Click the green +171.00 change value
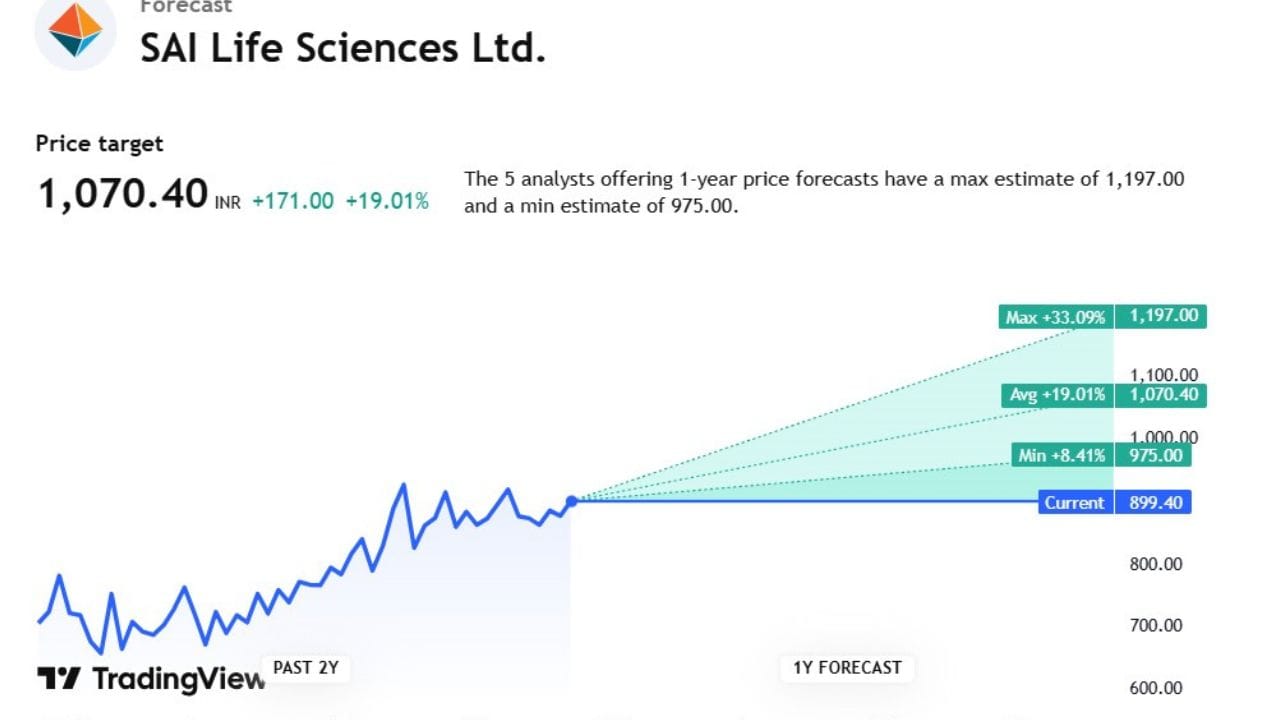Screen dimensions: 1280x720 293,201
